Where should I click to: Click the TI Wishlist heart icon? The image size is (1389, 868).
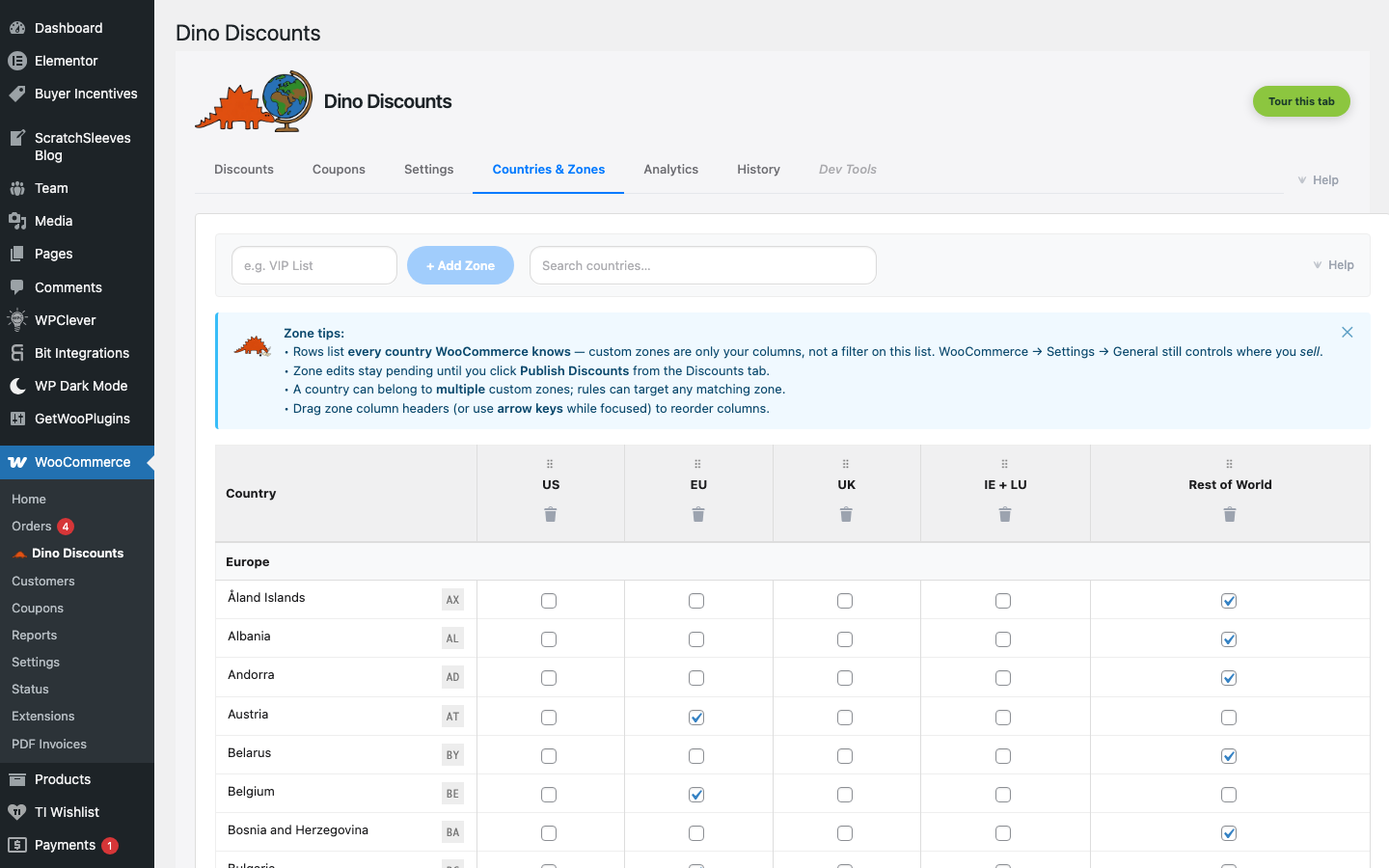click(x=17, y=812)
